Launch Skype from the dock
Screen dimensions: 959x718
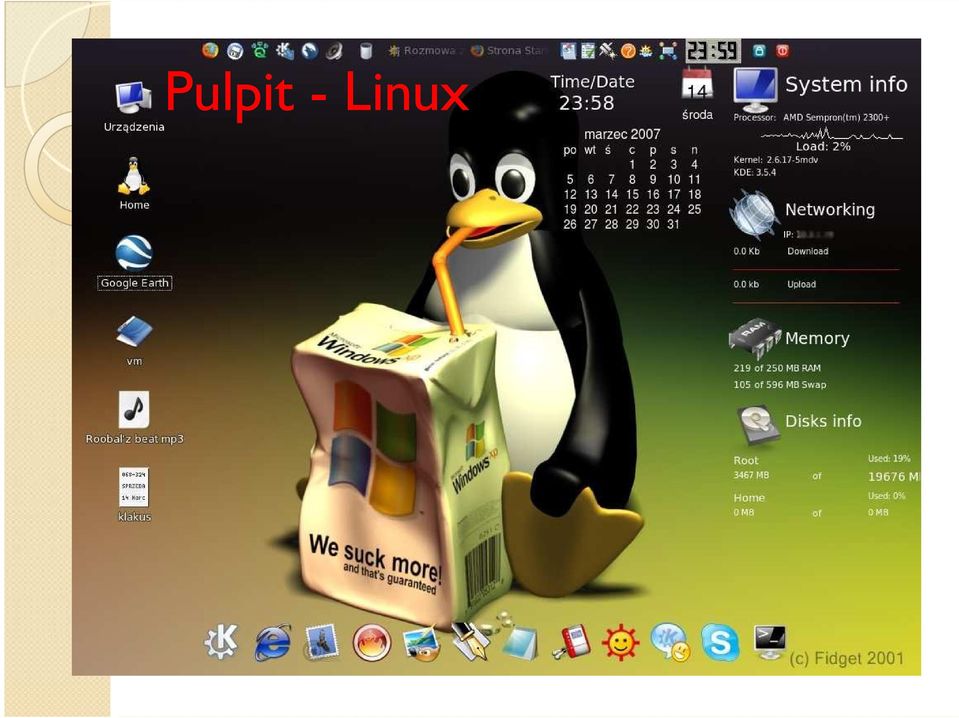[719, 642]
